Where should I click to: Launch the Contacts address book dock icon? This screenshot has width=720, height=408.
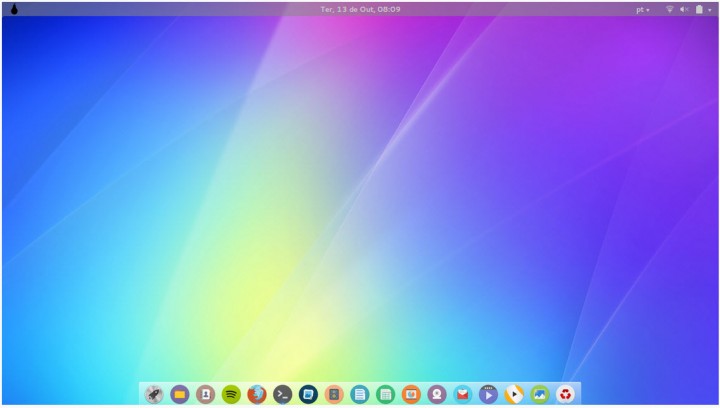point(206,394)
